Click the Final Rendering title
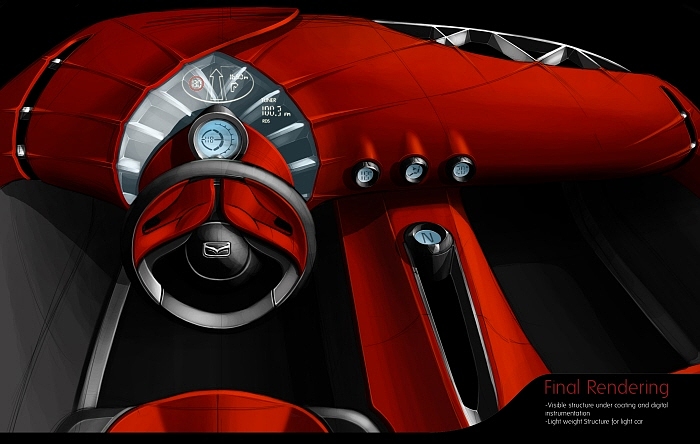Image resolution: width=700 pixels, height=444 pixels. click(606, 388)
